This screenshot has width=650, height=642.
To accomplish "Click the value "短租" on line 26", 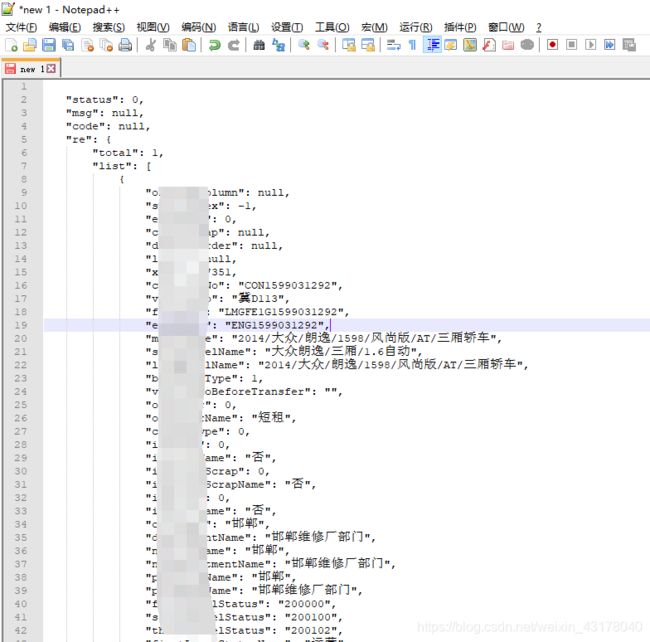I will coord(270,417).
